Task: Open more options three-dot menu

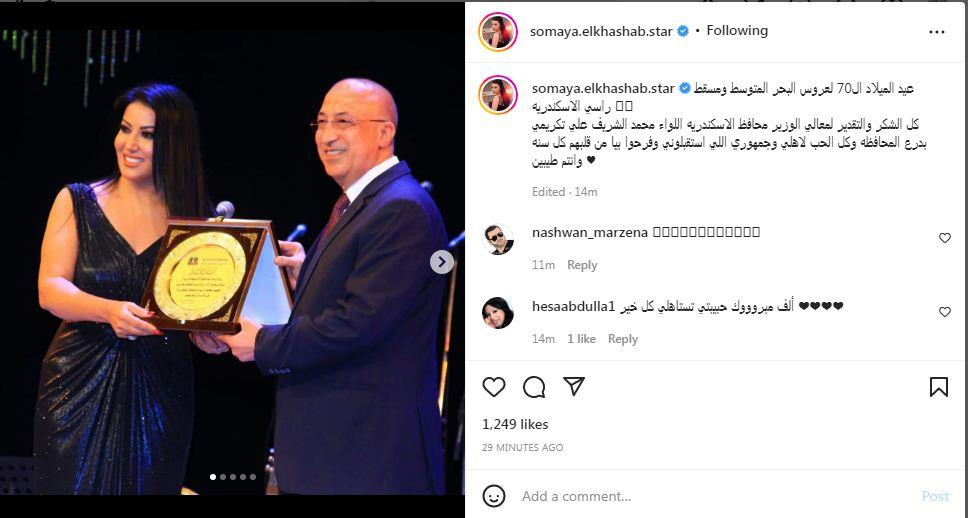Action: tap(937, 32)
